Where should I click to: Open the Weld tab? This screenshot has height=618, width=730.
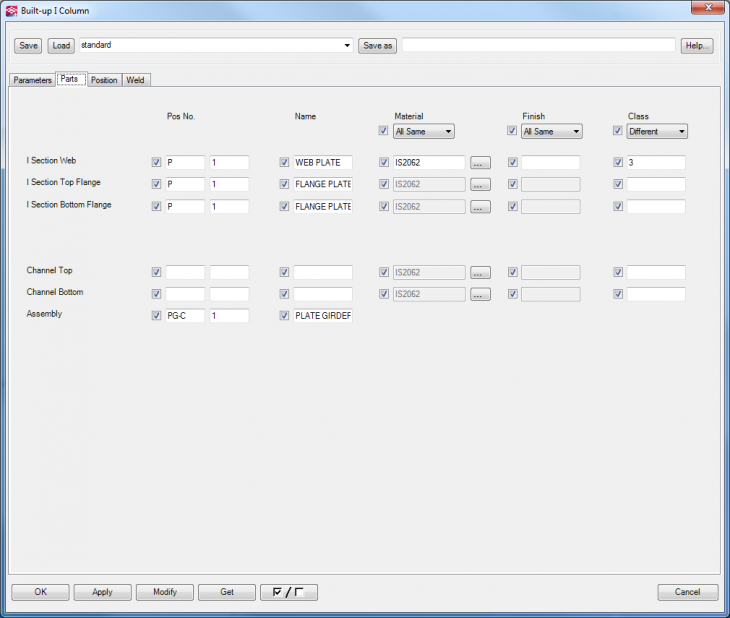135,80
